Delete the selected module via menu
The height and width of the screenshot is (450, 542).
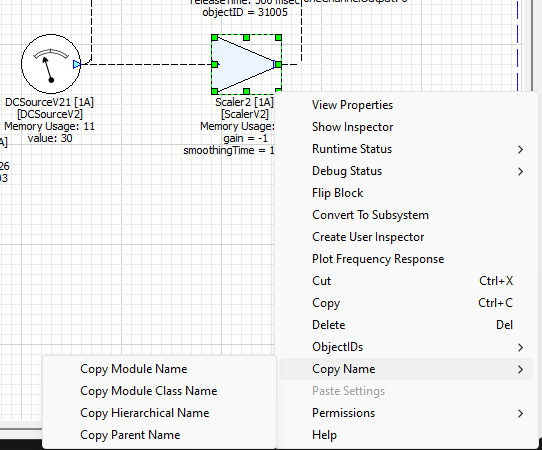click(406, 325)
